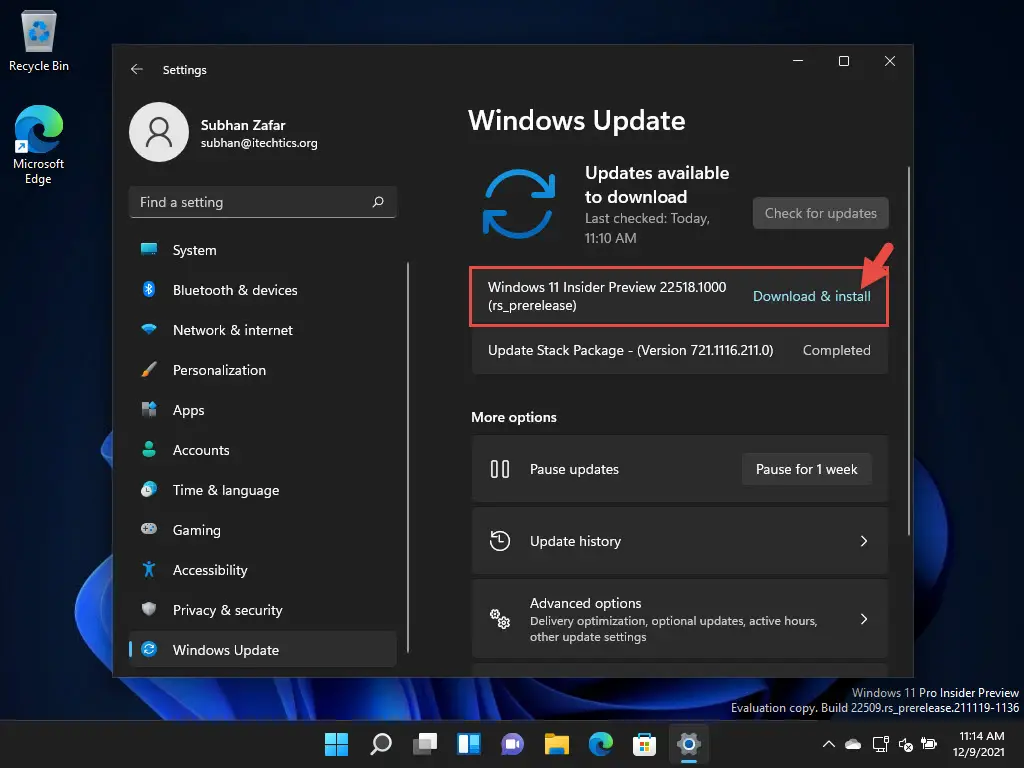Select Privacy & security
The image size is (1024, 768).
pos(263,610)
